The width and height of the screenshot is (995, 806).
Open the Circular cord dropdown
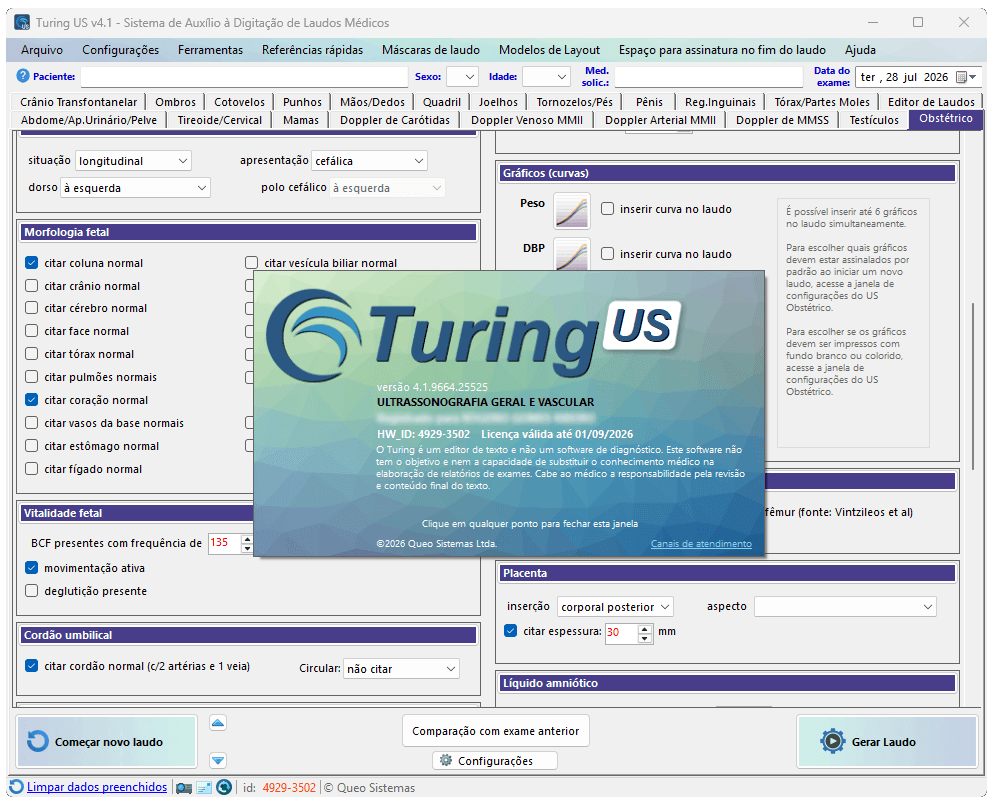pos(401,669)
